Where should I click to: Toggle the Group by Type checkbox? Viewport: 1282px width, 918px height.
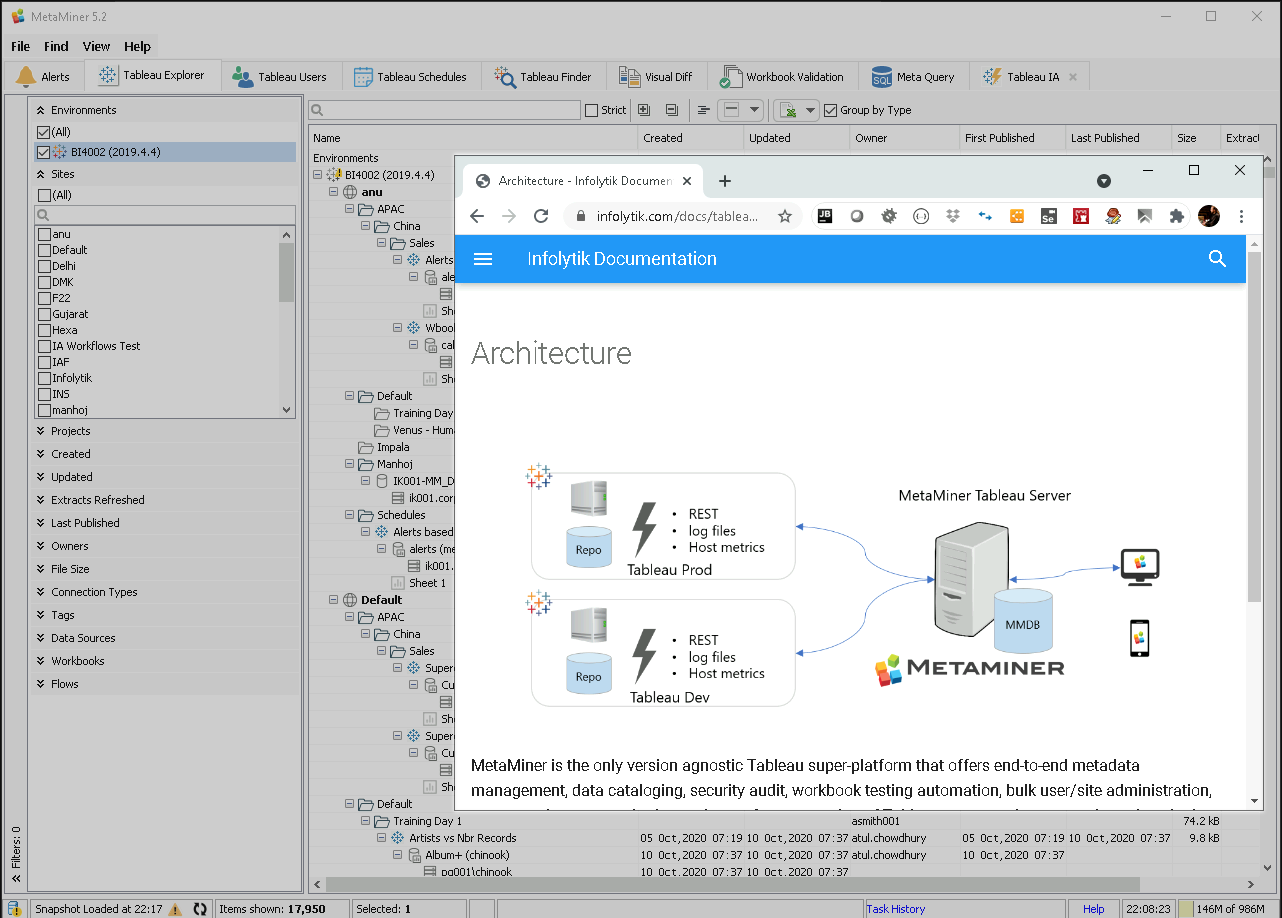(x=830, y=110)
